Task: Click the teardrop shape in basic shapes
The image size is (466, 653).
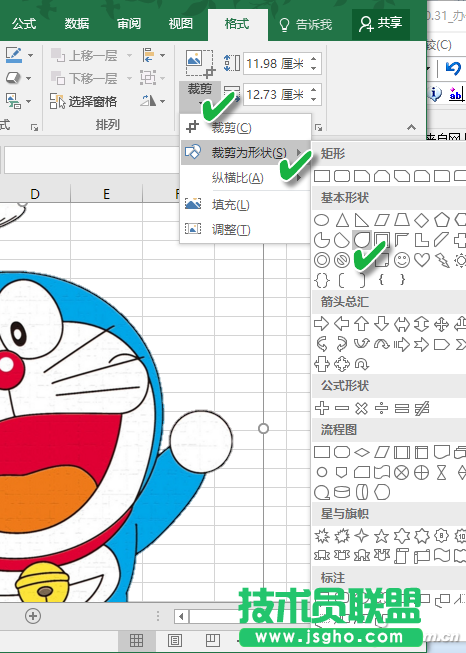Action: 342,240
